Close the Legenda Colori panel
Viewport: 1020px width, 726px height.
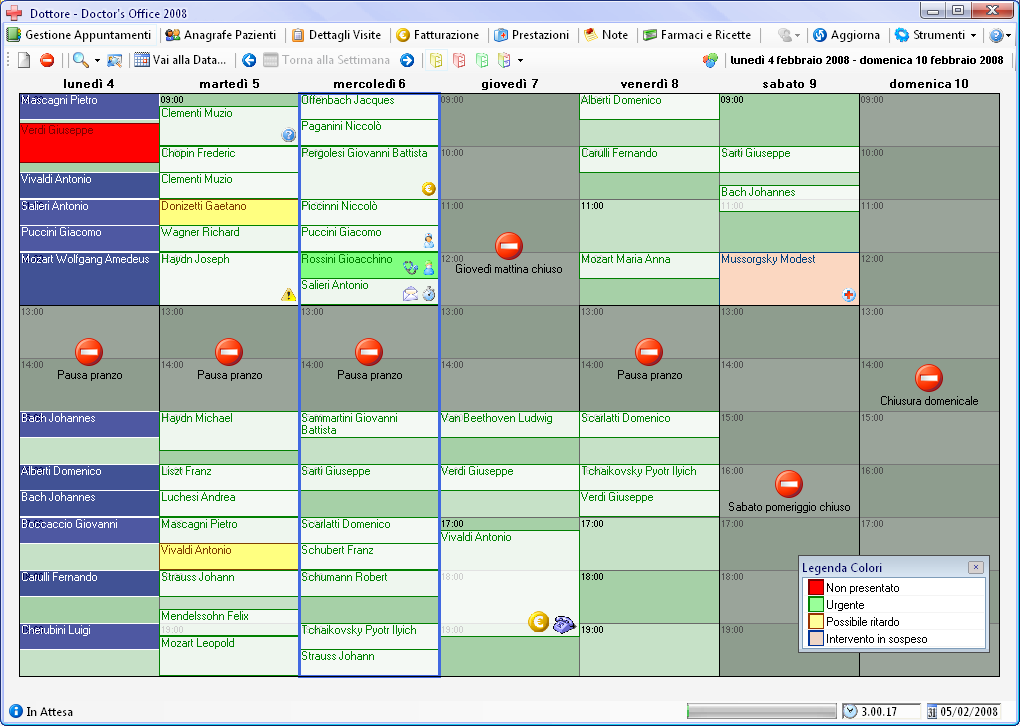(976, 567)
